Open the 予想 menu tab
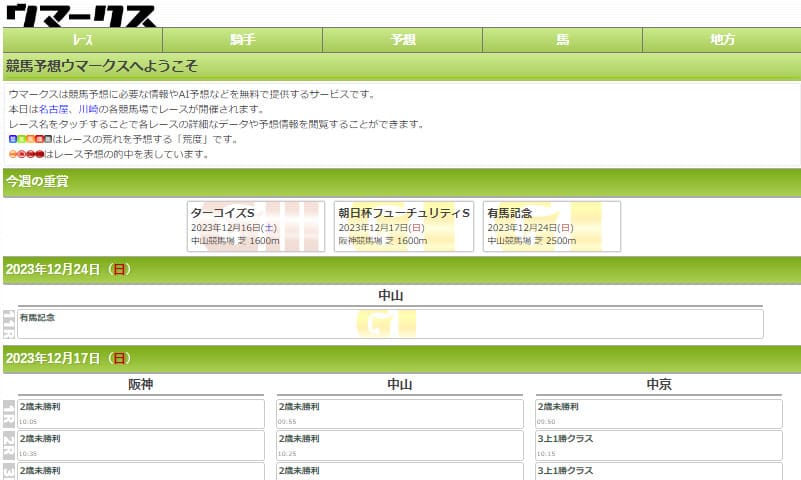This screenshot has width=801, height=480. click(403, 40)
